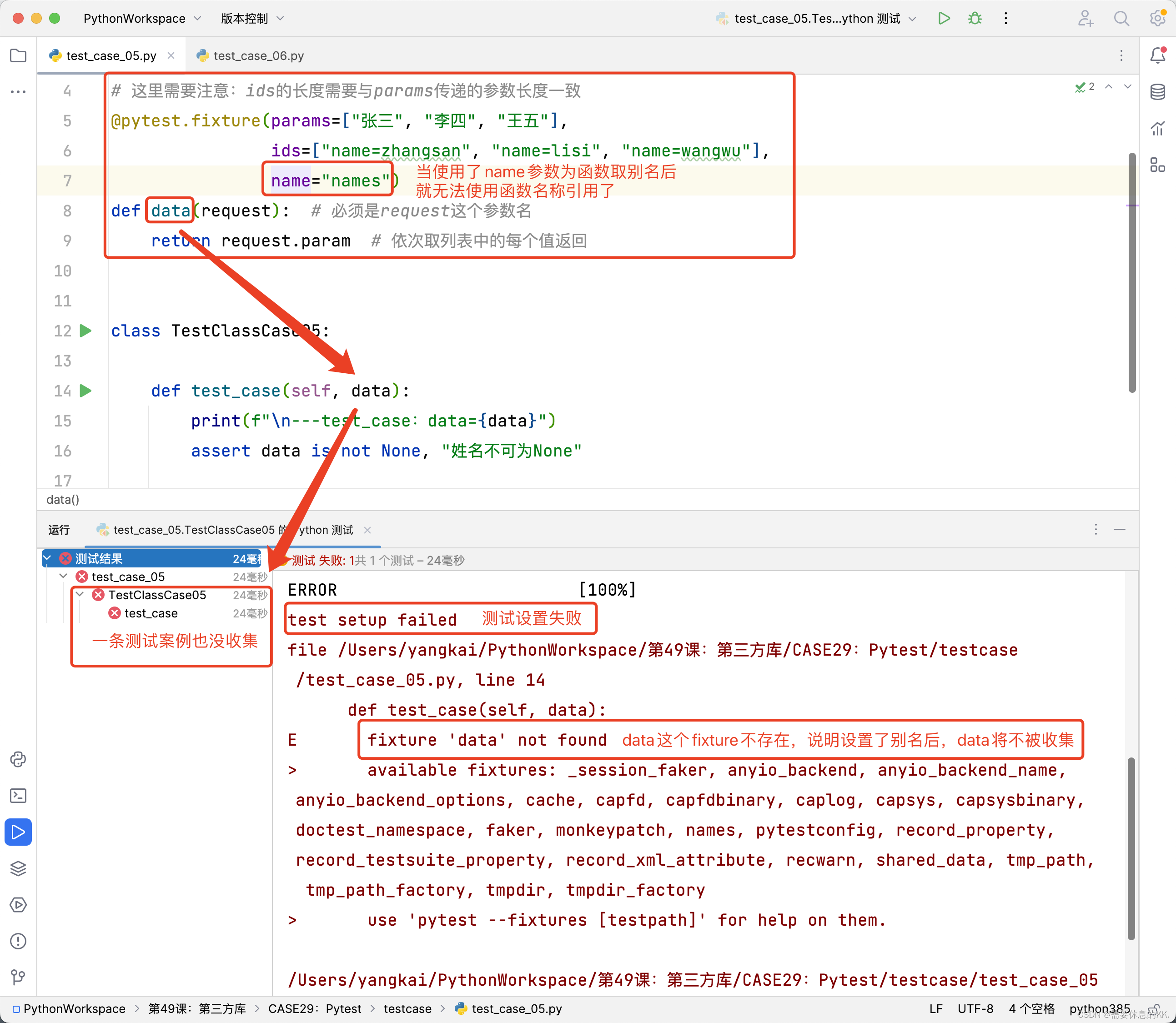Run class TestClassCase05 from gutter arrow
Screen dimensions: 1176x1023
(85, 331)
